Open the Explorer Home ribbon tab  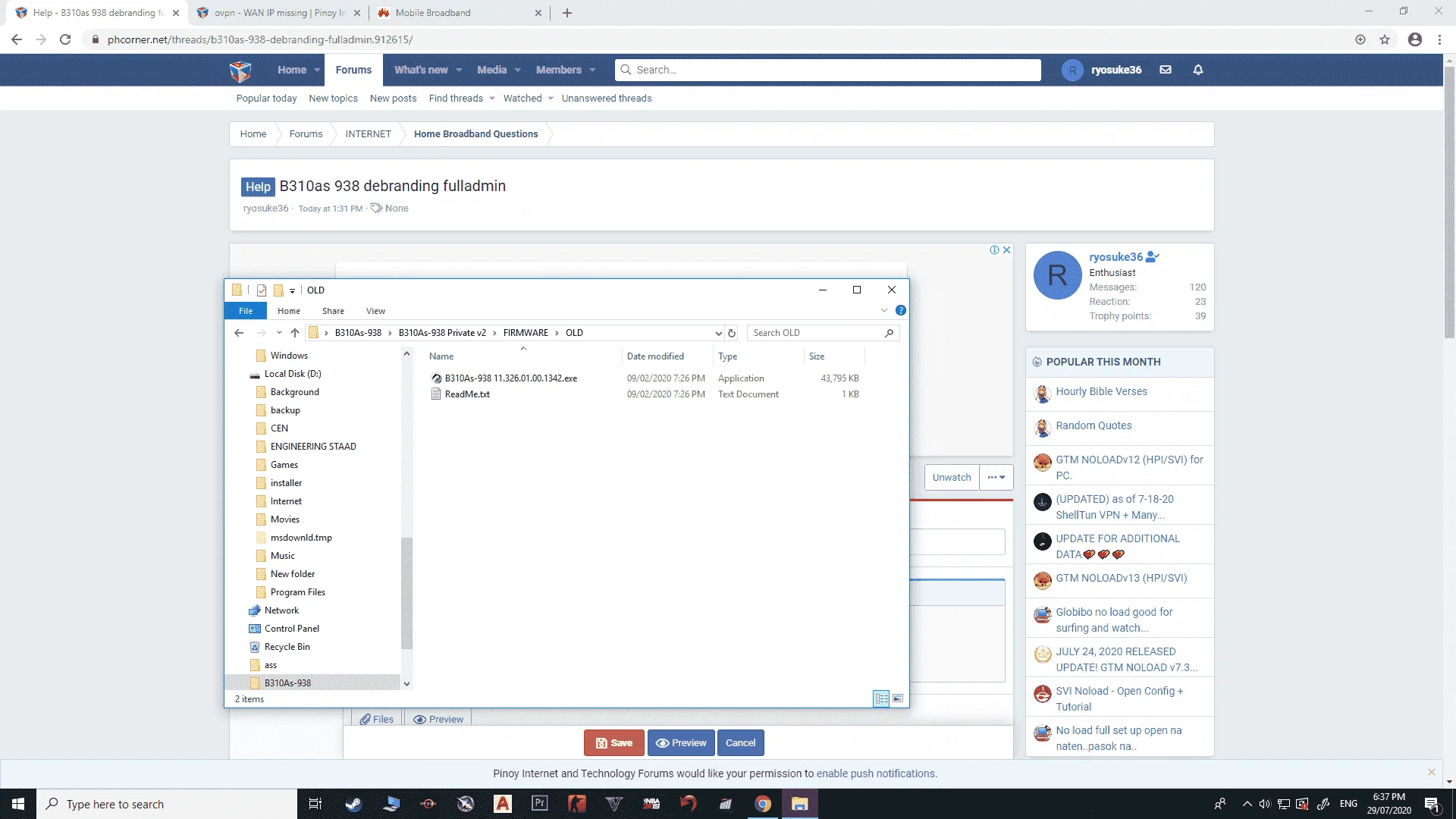289,311
